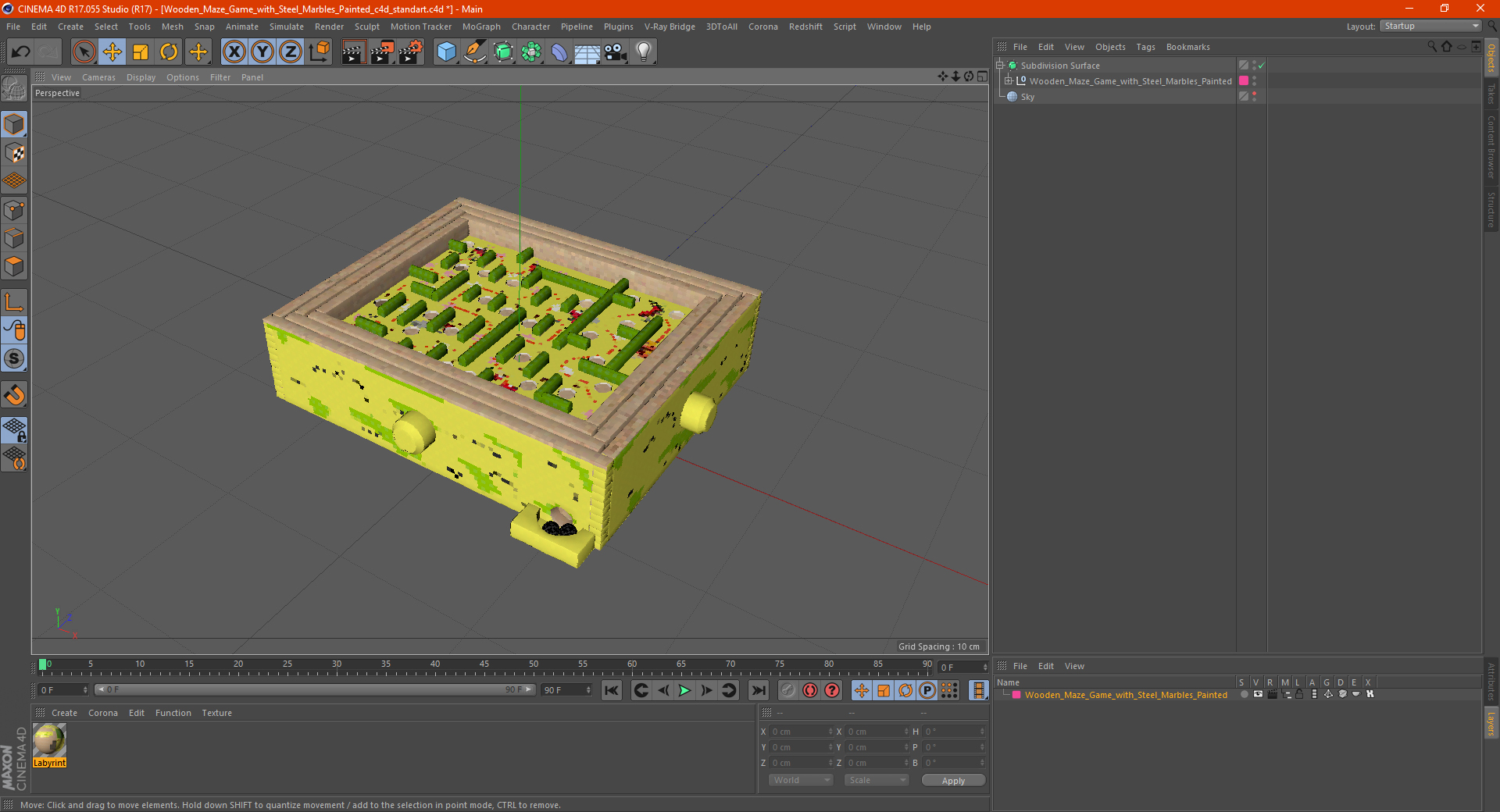
Task: Open the Array modeling objects icon
Action: pos(531,52)
